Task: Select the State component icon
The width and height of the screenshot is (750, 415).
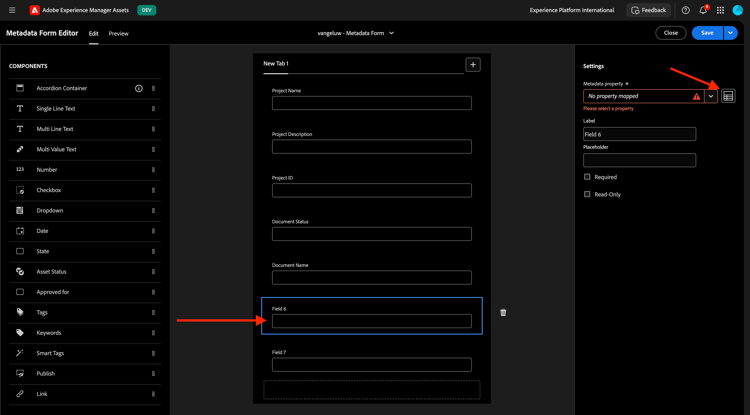Action: coord(20,251)
